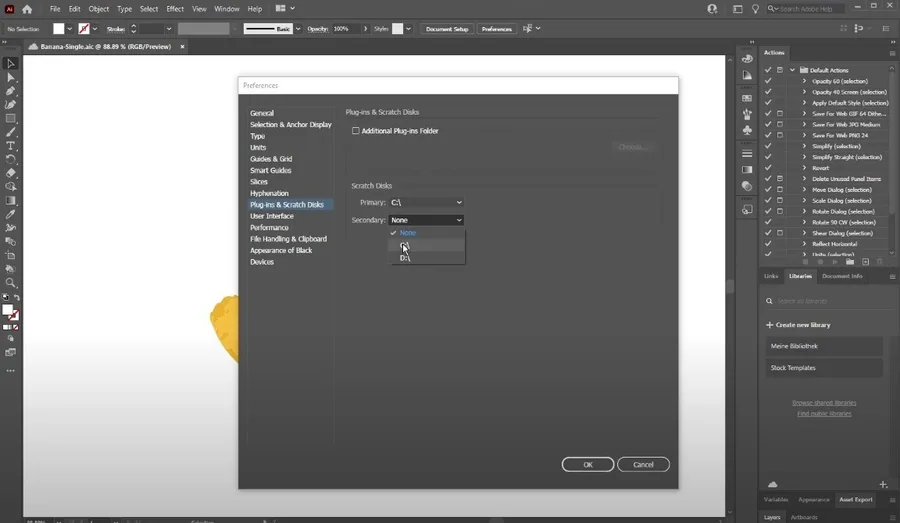Click Create New Set folder icon in Actions
Image resolution: width=900 pixels, height=523 pixels.
click(849, 262)
